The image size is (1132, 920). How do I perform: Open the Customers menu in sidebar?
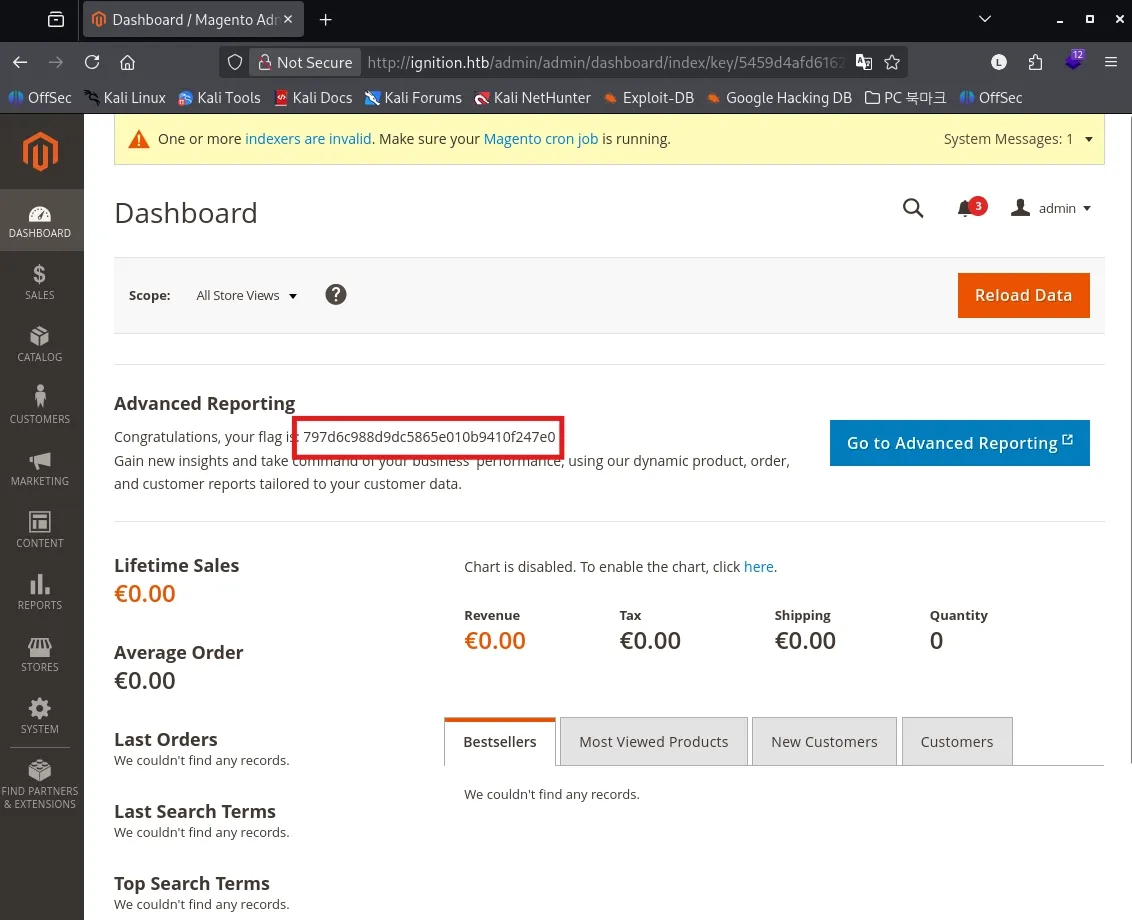(x=40, y=406)
